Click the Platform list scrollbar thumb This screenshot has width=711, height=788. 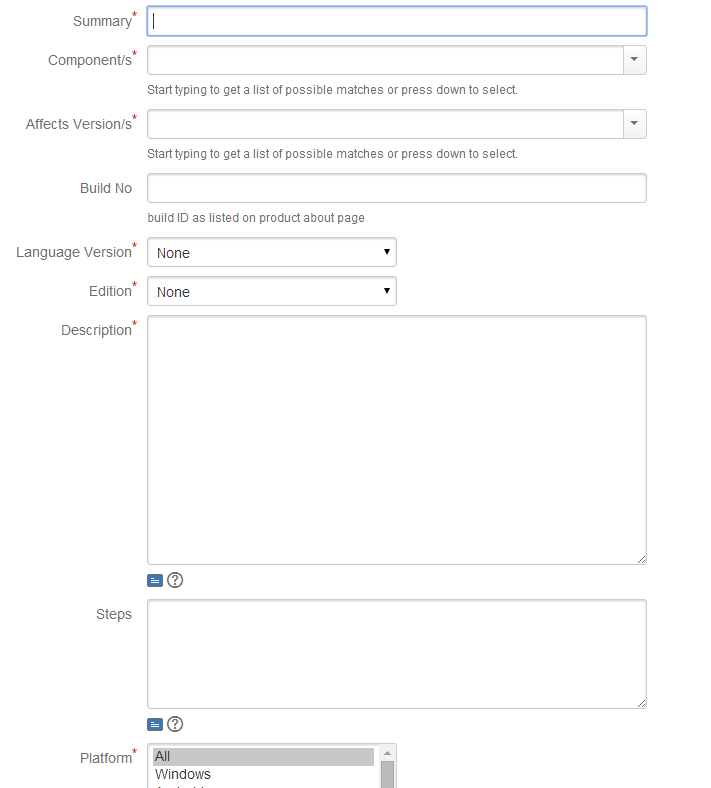[387, 774]
